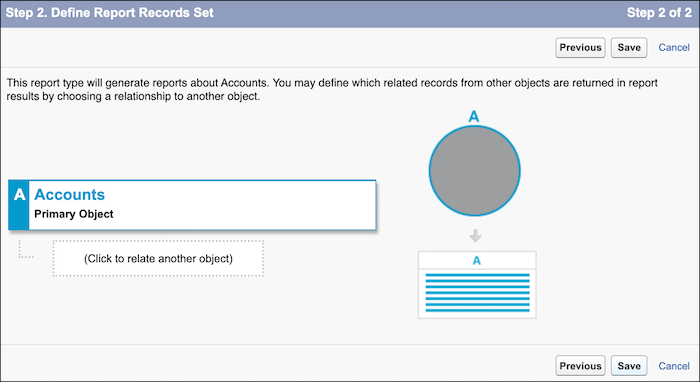Click the top Save button

point(629,48)
